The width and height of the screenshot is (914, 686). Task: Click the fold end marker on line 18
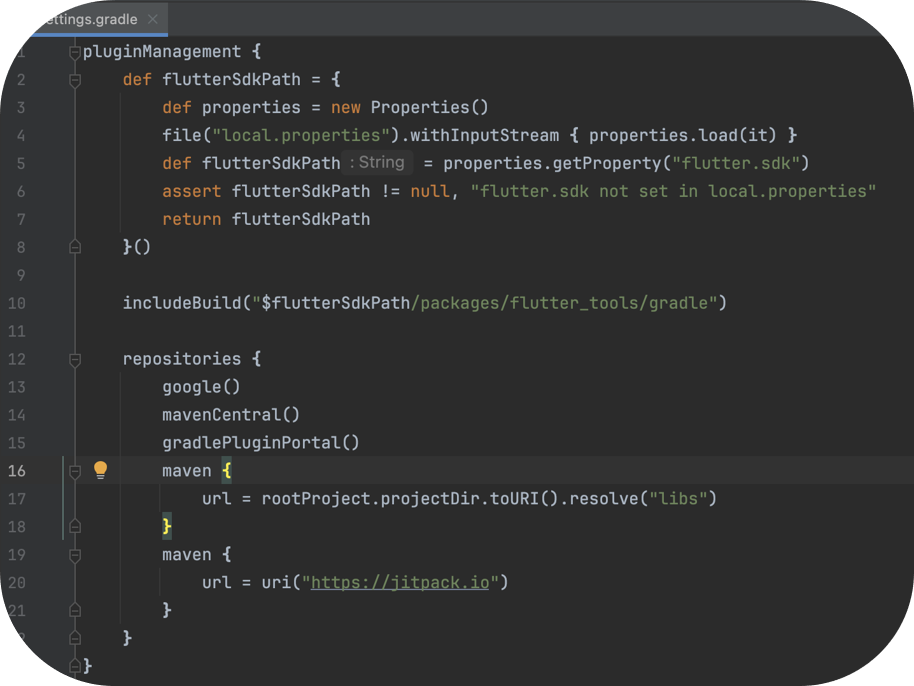point(74,526)
